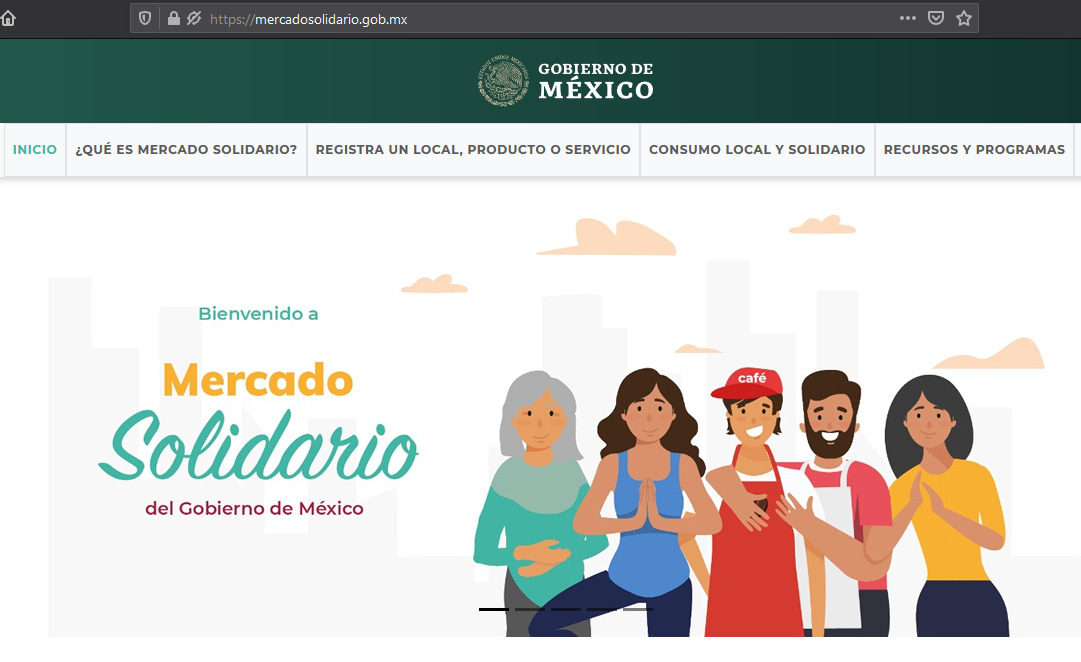Select the first carousel slide indicator

tap(494, 608)
